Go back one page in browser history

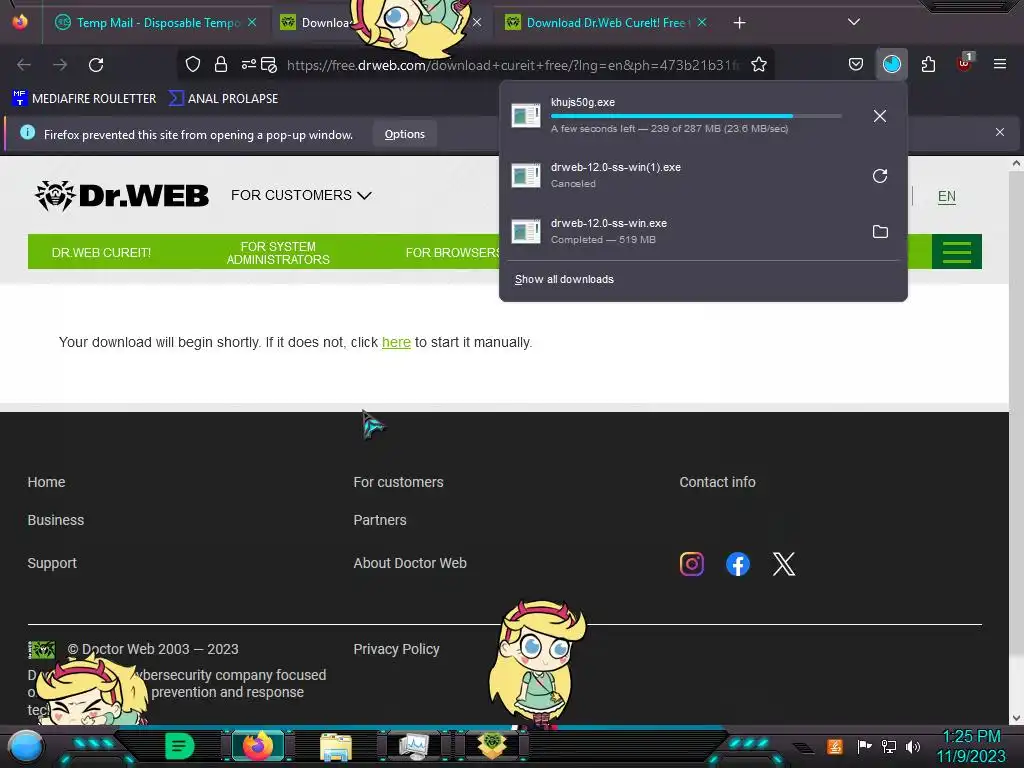24,65
